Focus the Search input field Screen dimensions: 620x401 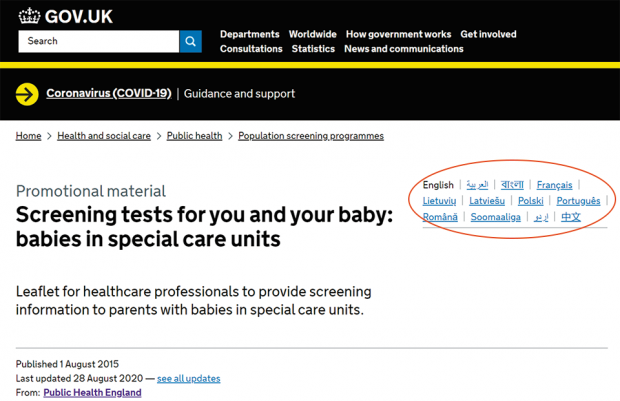pyautogui.click(x=98, y=41)
